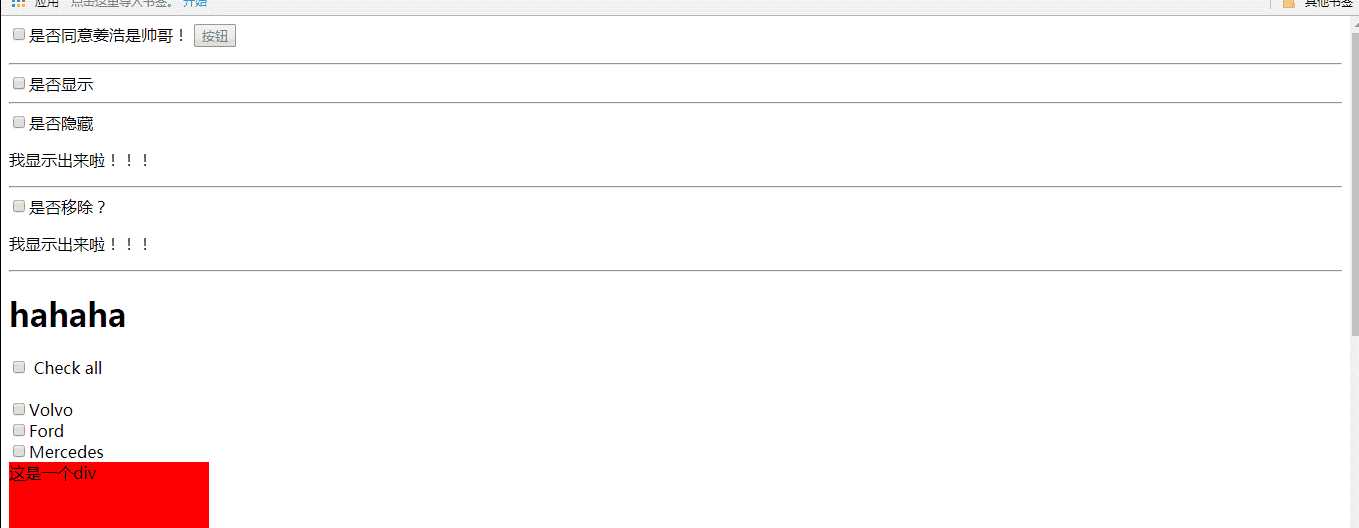
Task: Enable the 是否隐藏 checkbox
Action: click(x=19, y=123)
